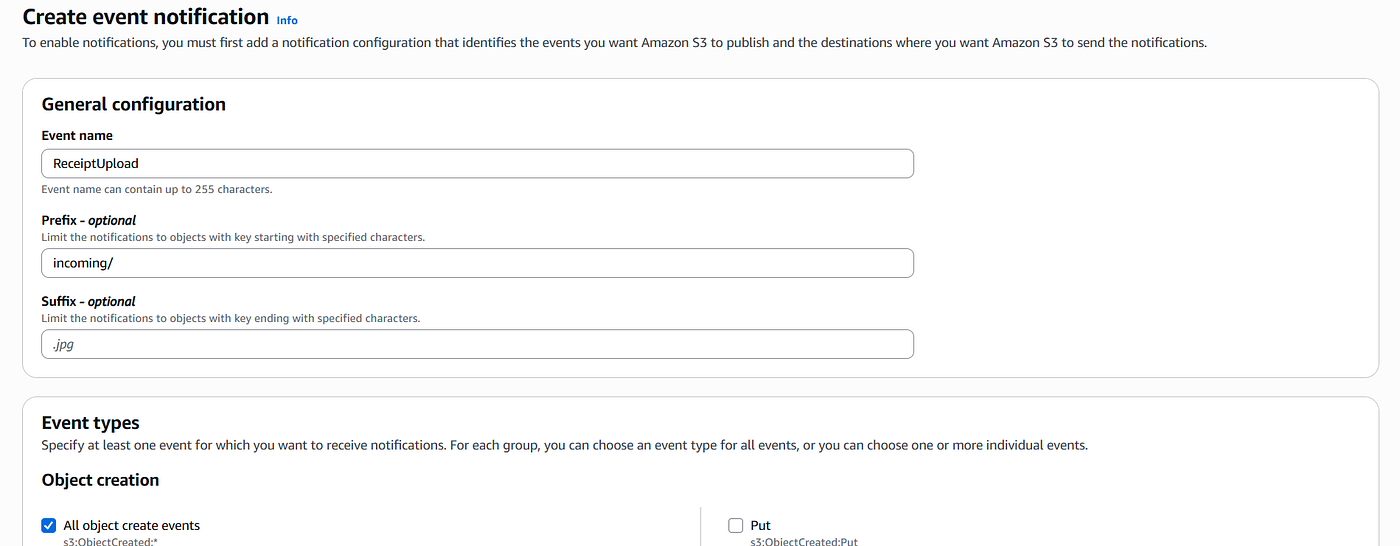Click the 'Suffix - optional' label
The height and width of the screenshot is (546, 1400).
click(88, 301)
